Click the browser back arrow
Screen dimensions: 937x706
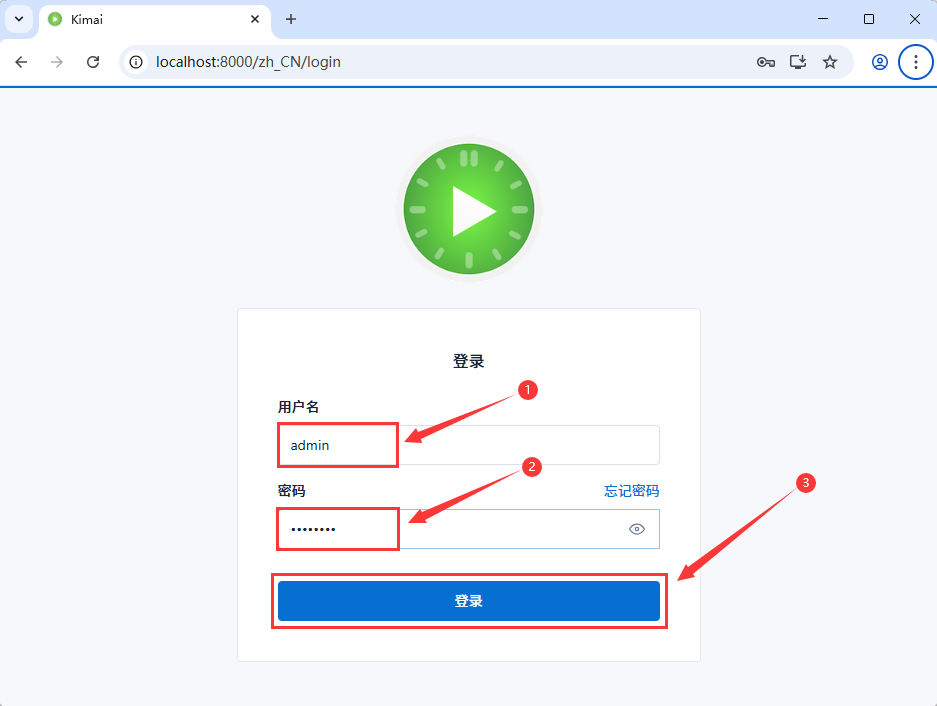point(22,62)
